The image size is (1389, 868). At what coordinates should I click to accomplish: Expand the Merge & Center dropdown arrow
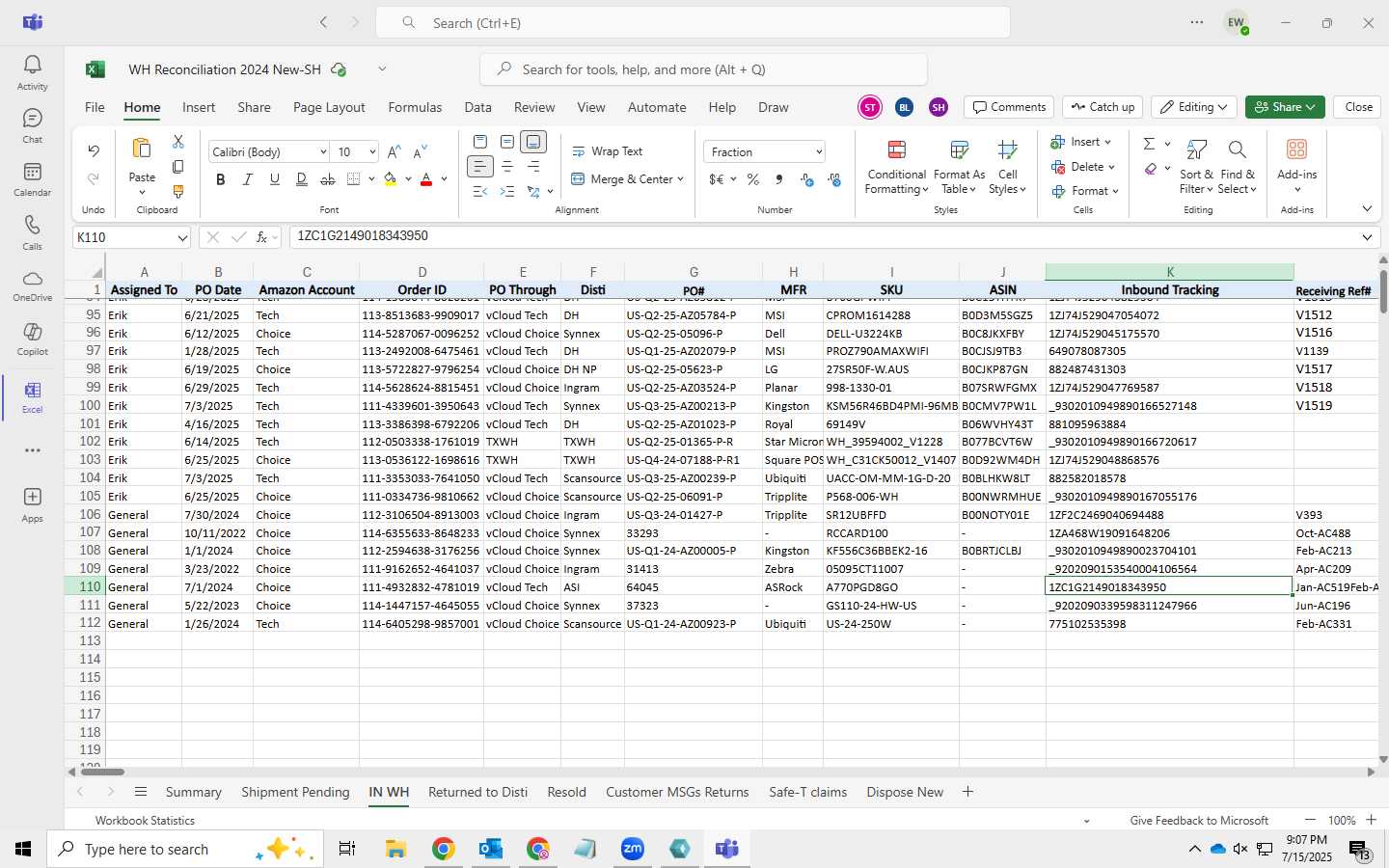680,179
